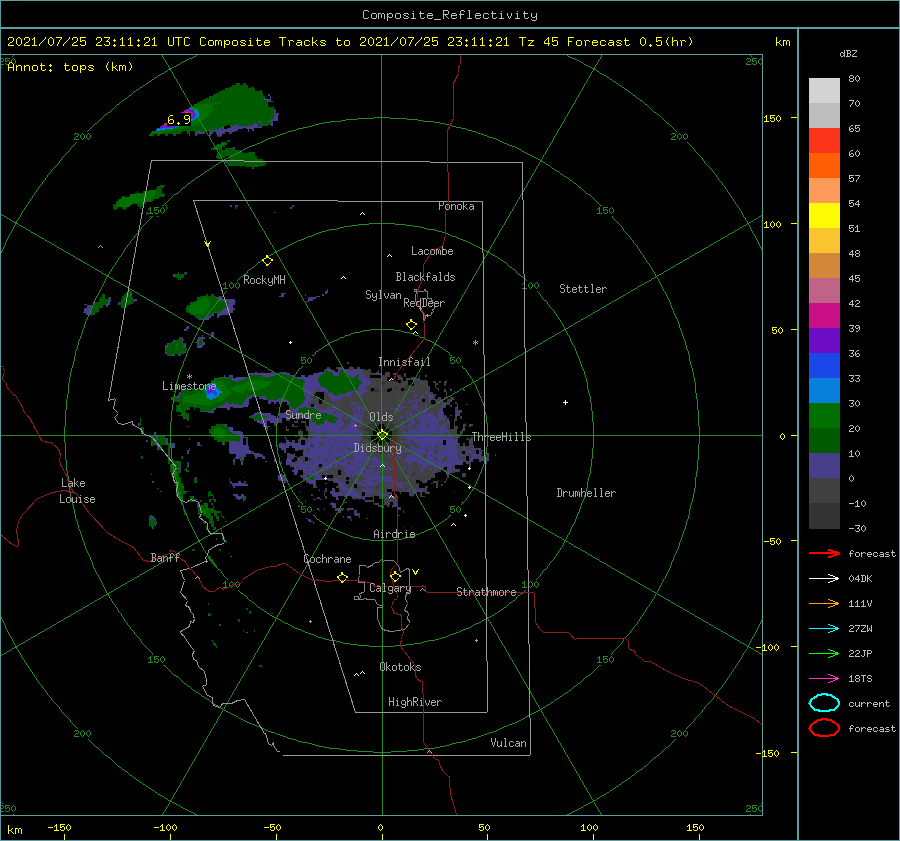The width and height of the screenshot is (900, 841).
Task: Click the ThreeHills town label
Action: pos(501,437)
